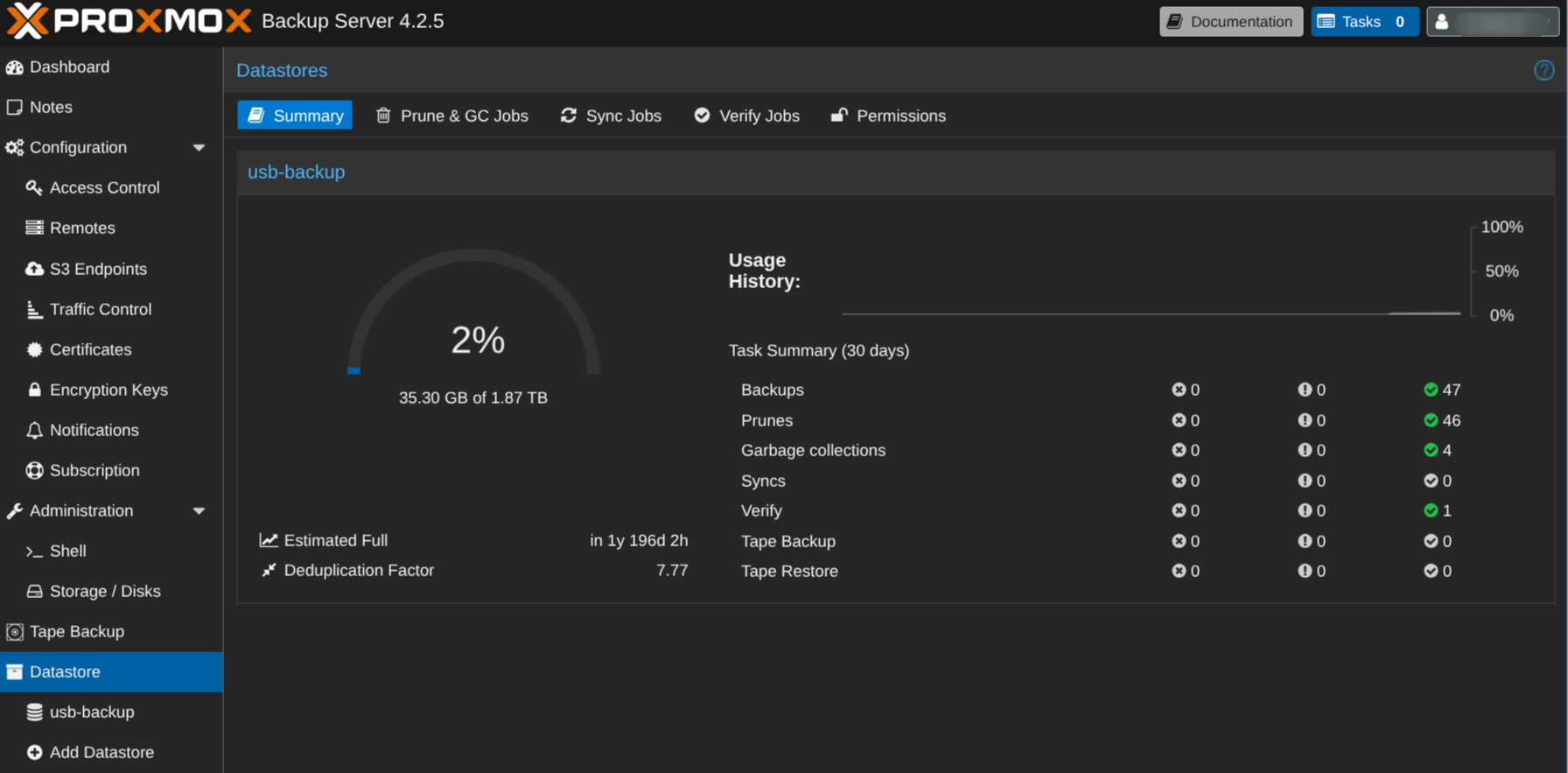This screenshot has width=1568, height=773.
Task: Switch to Prune & GC Jobs tab
Action: click(452, 116)
